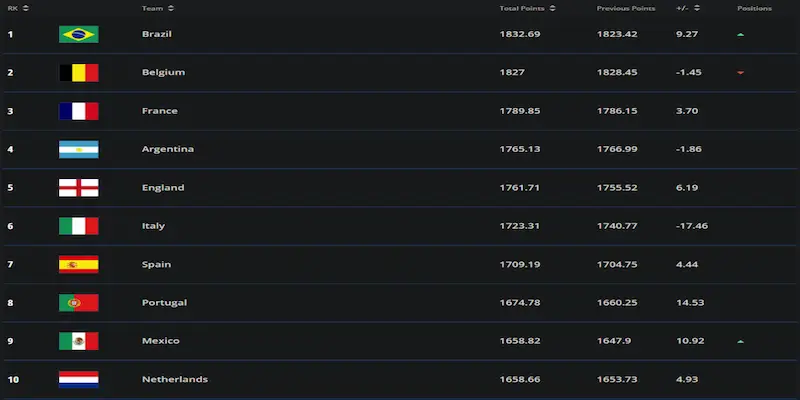This screenshot has width=800, height=400.
Task: Click Belgium's red down position arrow
Action: pyautogui.click(x=740, y=73)
